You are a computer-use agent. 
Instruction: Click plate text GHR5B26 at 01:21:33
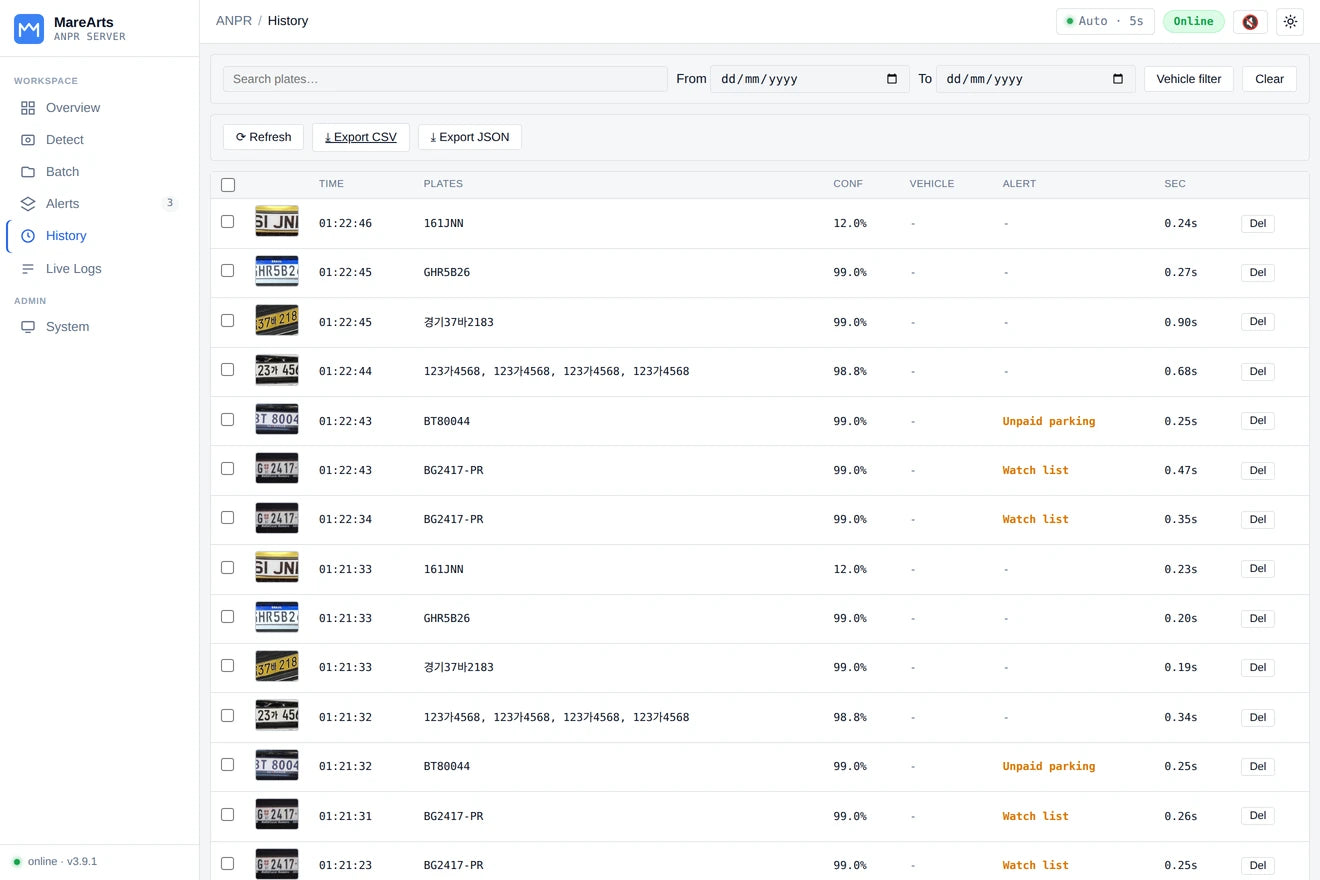click(x=447, y=618)
